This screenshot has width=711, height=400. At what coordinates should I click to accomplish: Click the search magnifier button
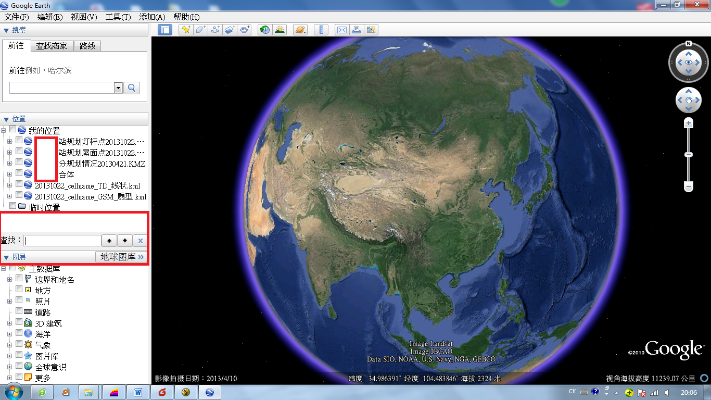(132, 88)
